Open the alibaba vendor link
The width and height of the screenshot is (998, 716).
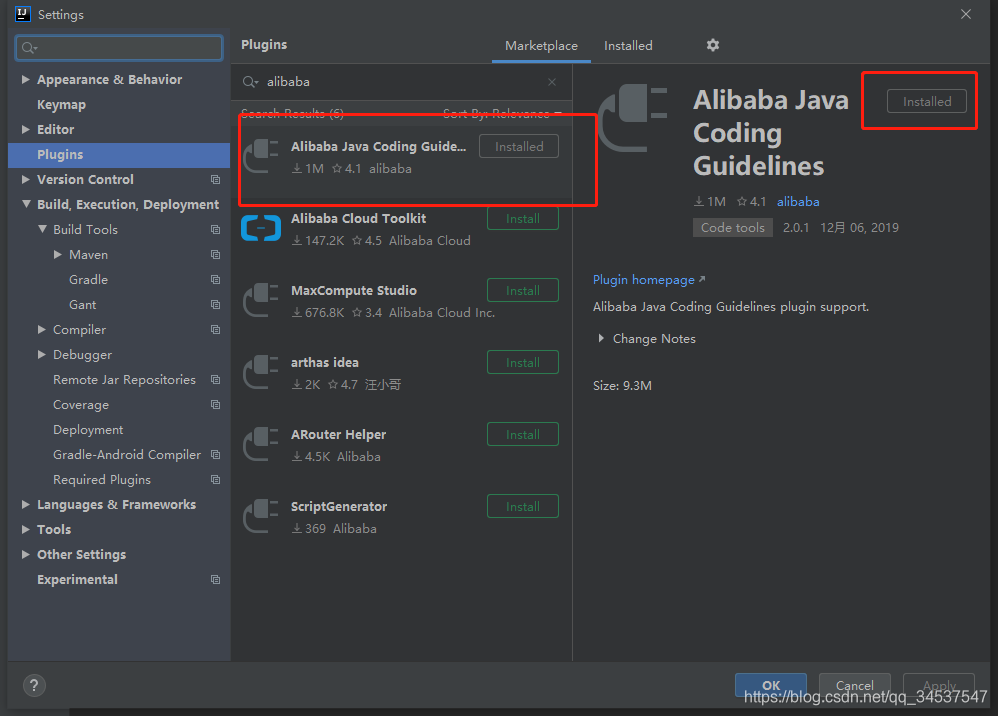tap(798, 202)
